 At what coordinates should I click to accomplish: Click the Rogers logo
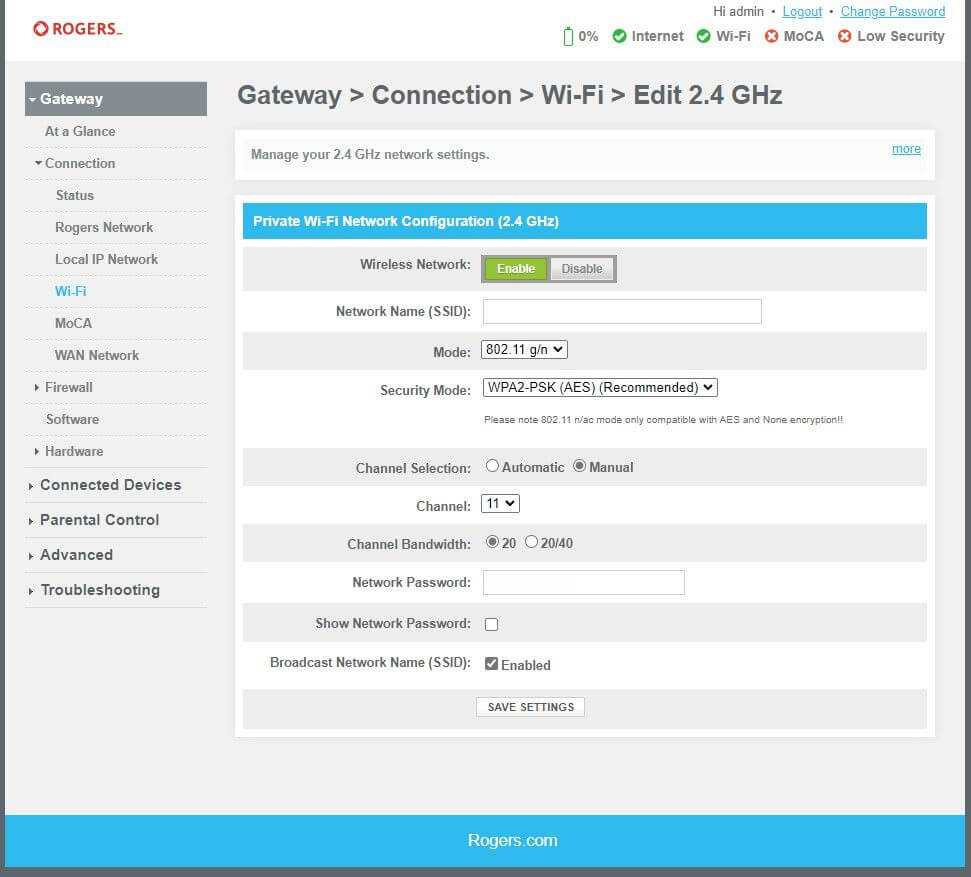click(x=77, y=28)
